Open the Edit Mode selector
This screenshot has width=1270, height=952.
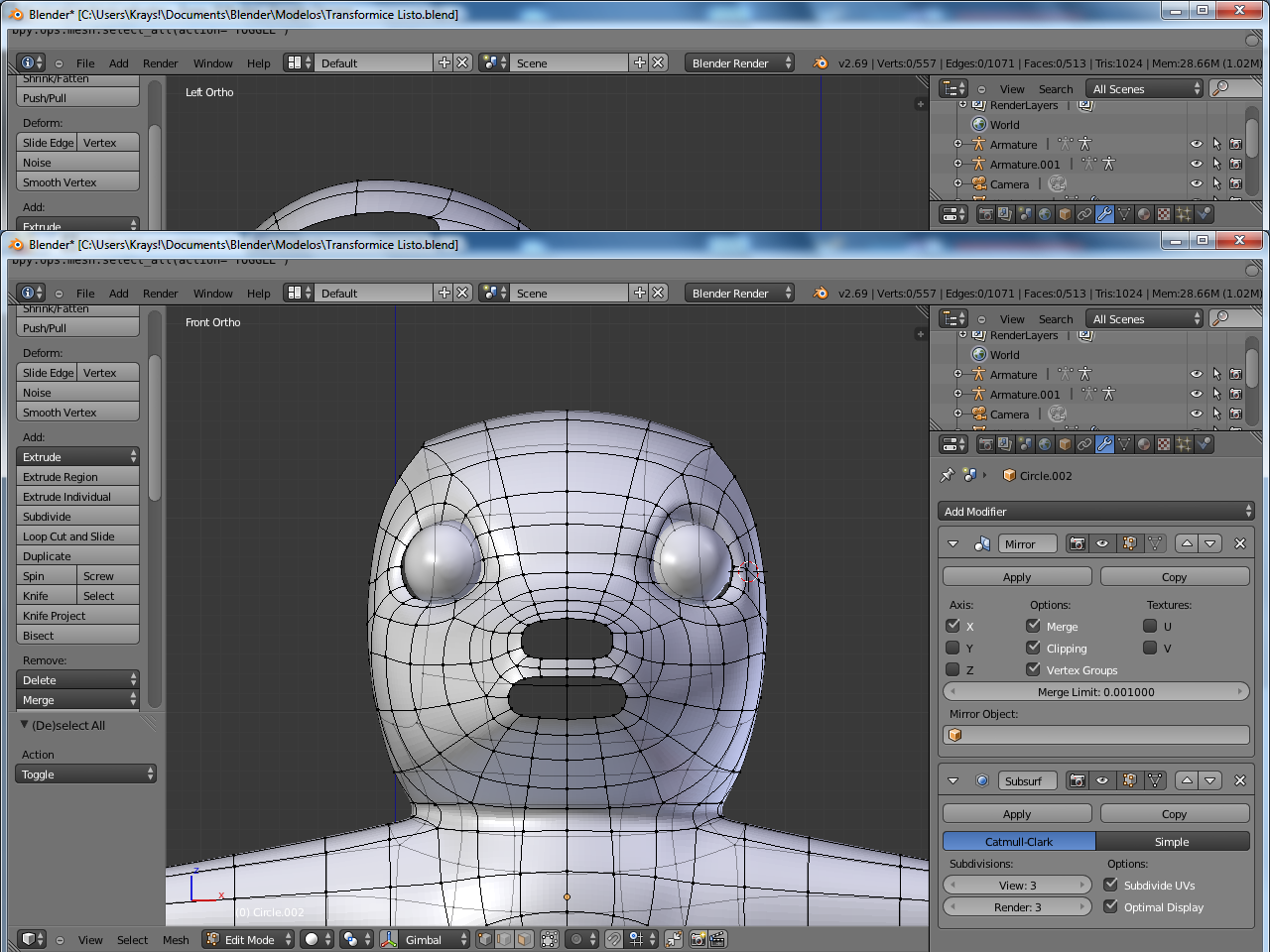[x=249, y=939]
